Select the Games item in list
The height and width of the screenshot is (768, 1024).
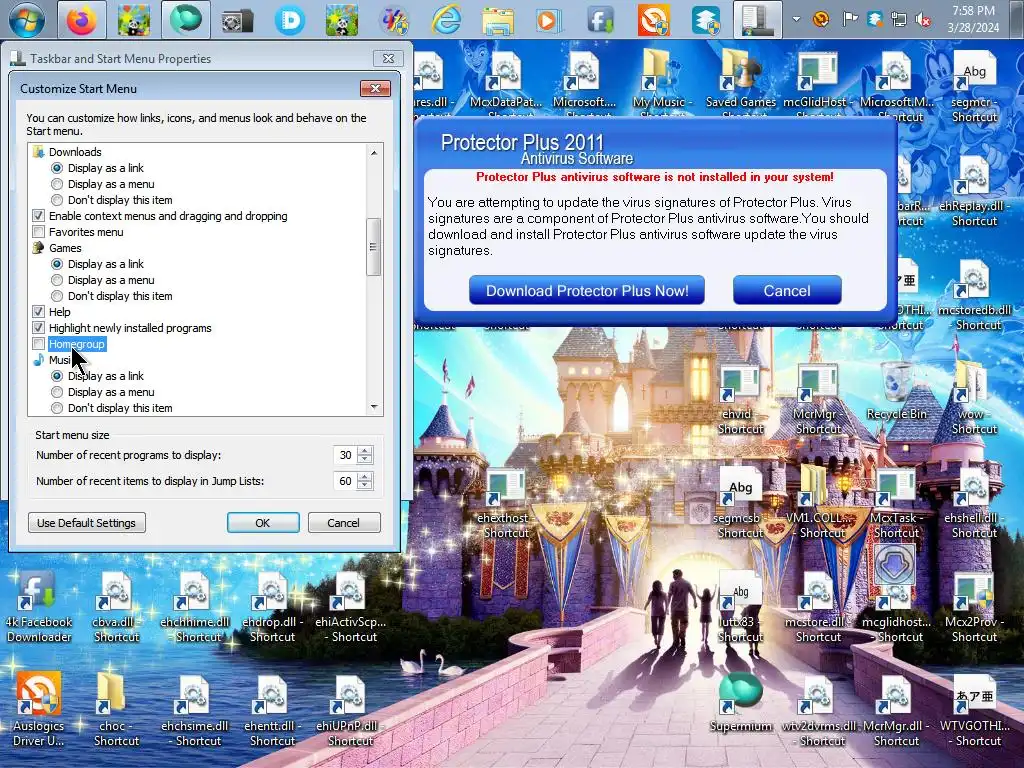65,248
